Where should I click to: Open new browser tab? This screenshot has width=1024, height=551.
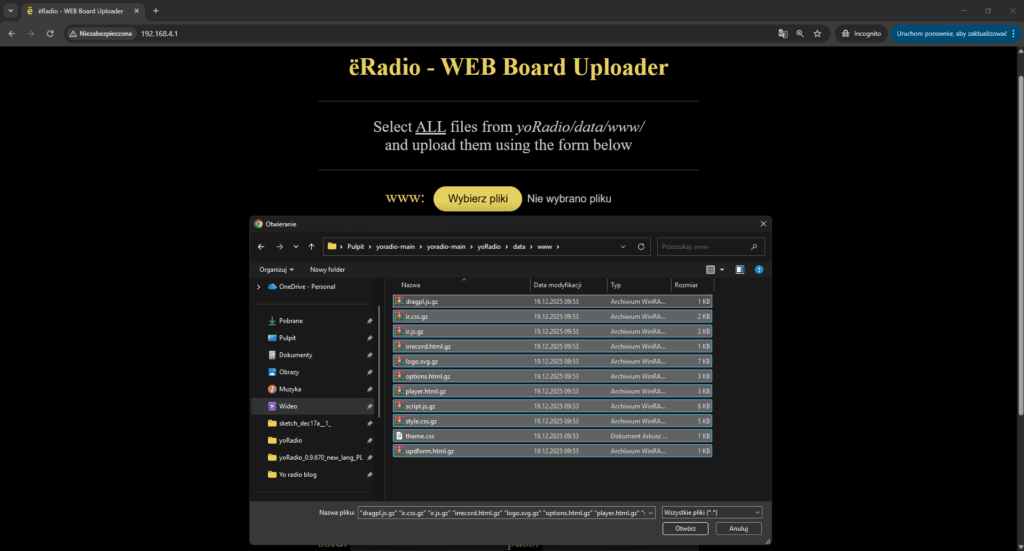coord(155,10)
